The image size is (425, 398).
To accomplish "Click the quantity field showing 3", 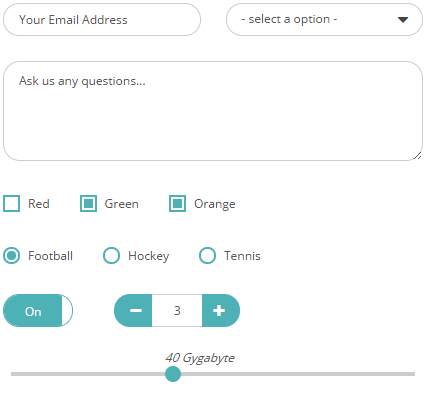I will tap(177, 311).
